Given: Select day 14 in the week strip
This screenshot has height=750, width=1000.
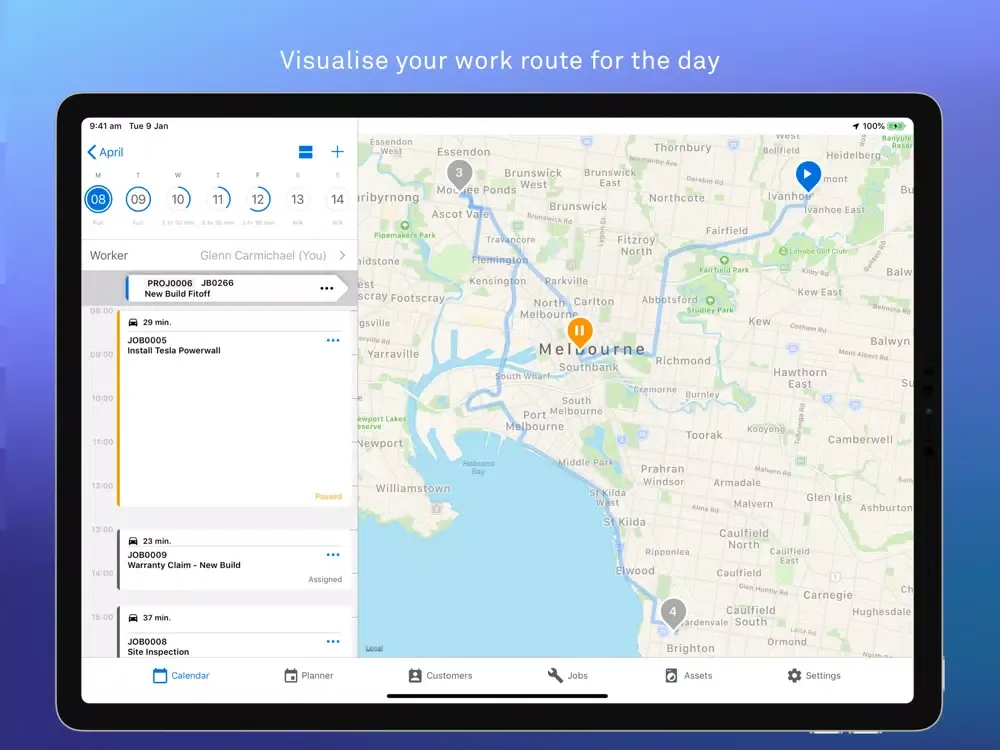Looking at the screenshot, I should pos(337,199).
